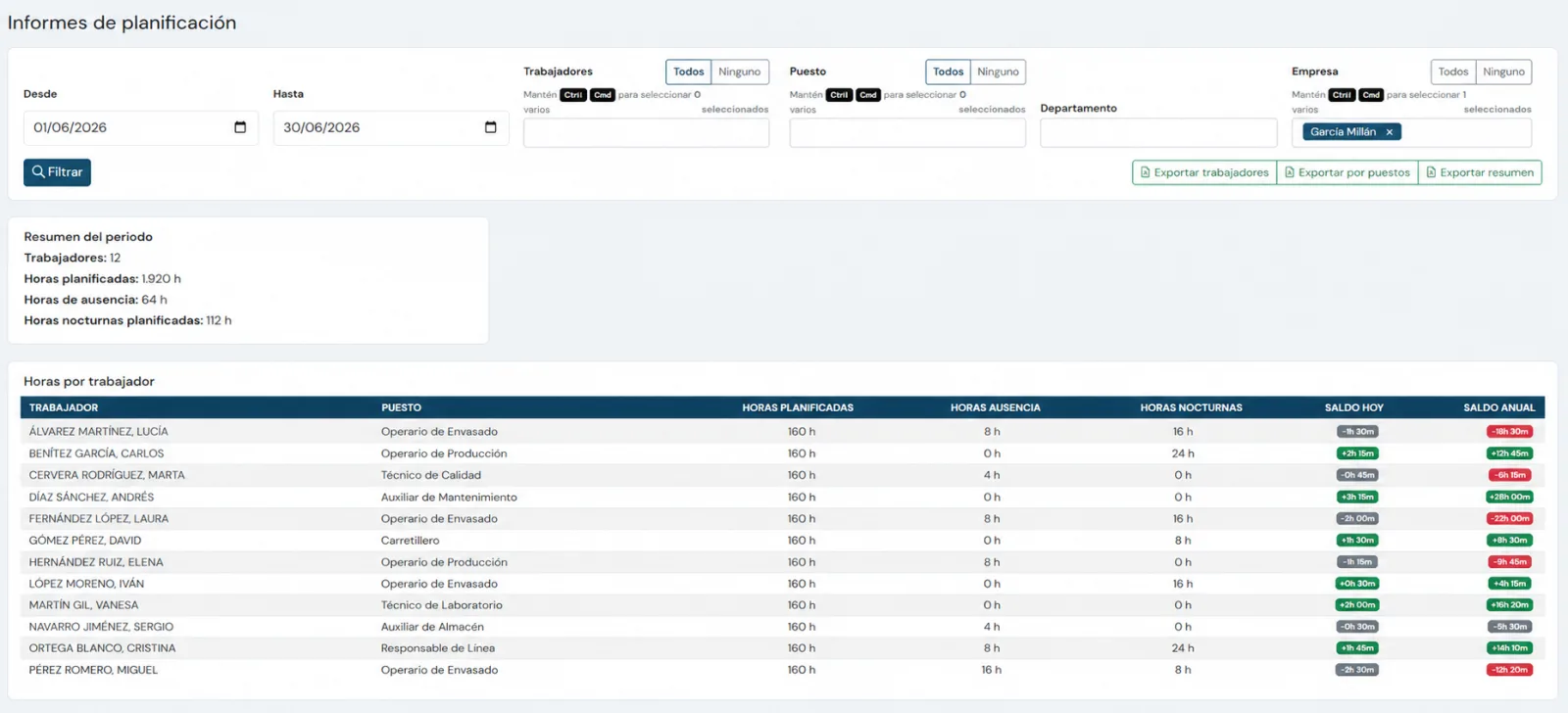Click SALDO ANUAL column header

coord(1499,407)
